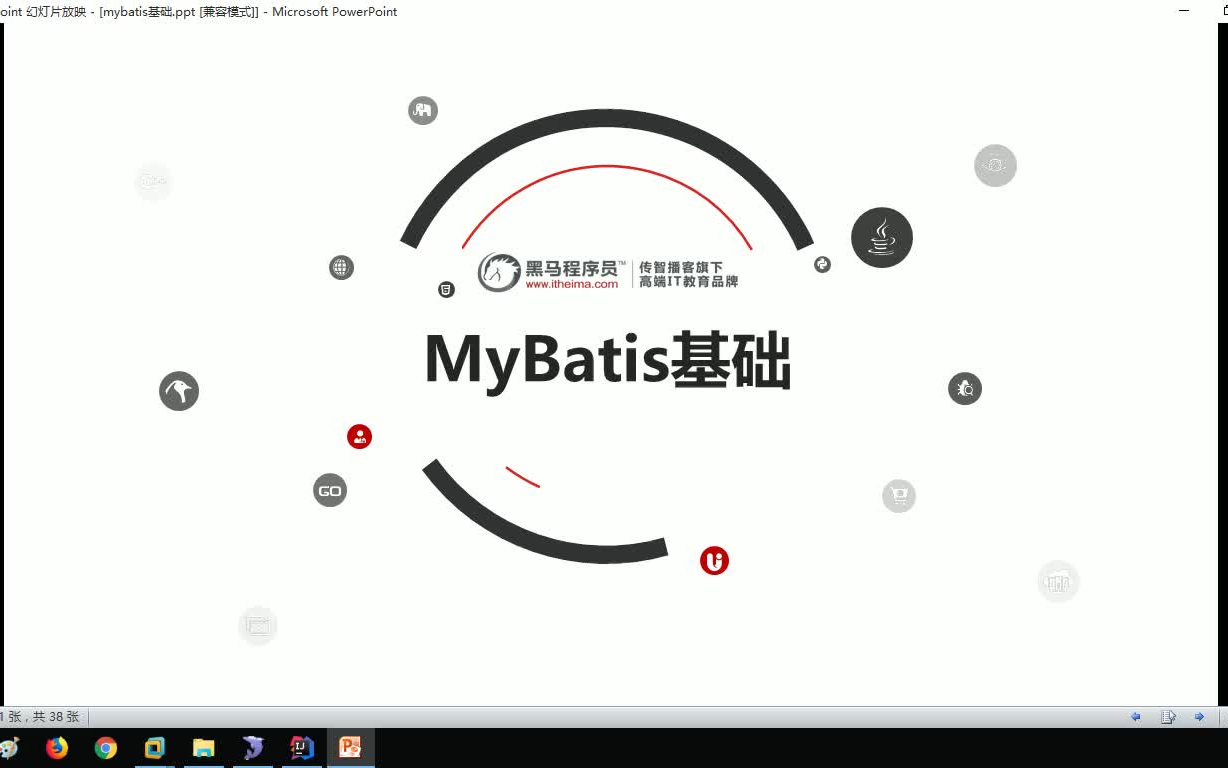The width and height of the screenshot is (1228, 768).
Task: Click the bug icon on the right side
Action: (x=964, y=388)
